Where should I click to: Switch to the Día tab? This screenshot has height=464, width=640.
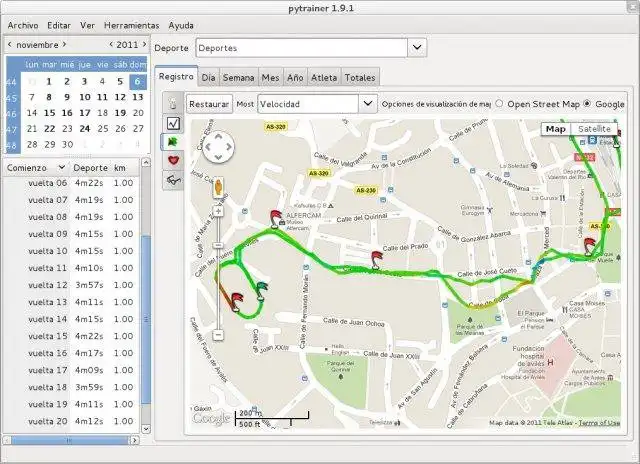click(x=209, y=78)
